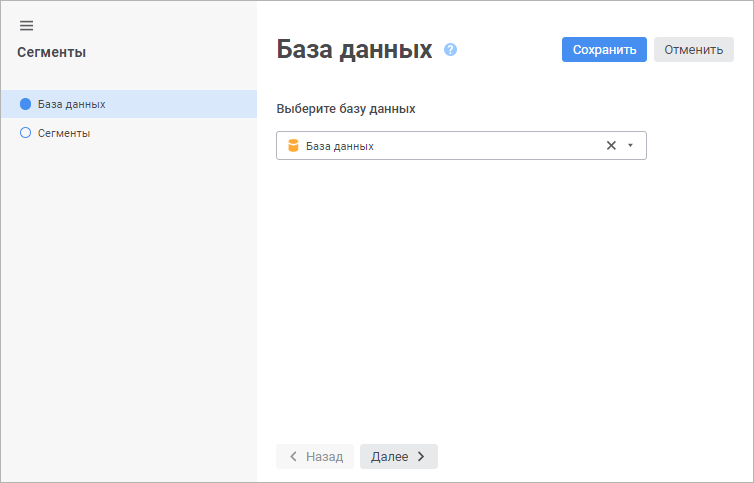This screenshot has width=754, height=483.
Task: Switch to the Сегменты step in the sidebar
Action: (x=64, y=133)
